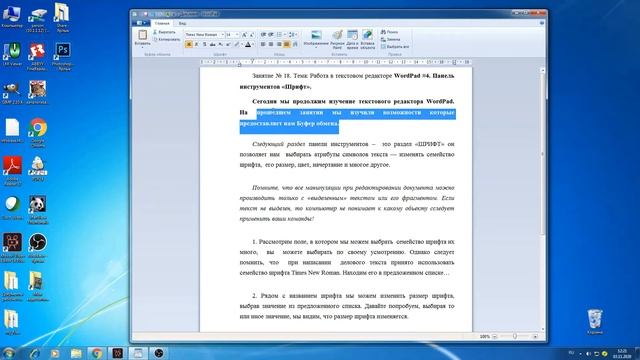This screenshot has height=360, width=640.
Task: Toggle Italic formatting in the ribbon
Action: coord(196,44)
